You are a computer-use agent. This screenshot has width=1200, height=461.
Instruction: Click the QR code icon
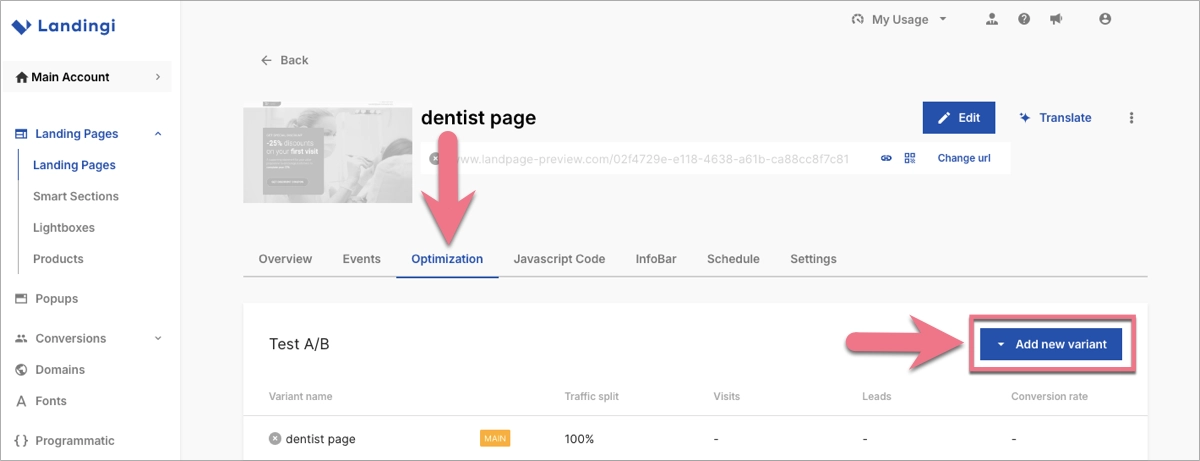tap(910, 158)
